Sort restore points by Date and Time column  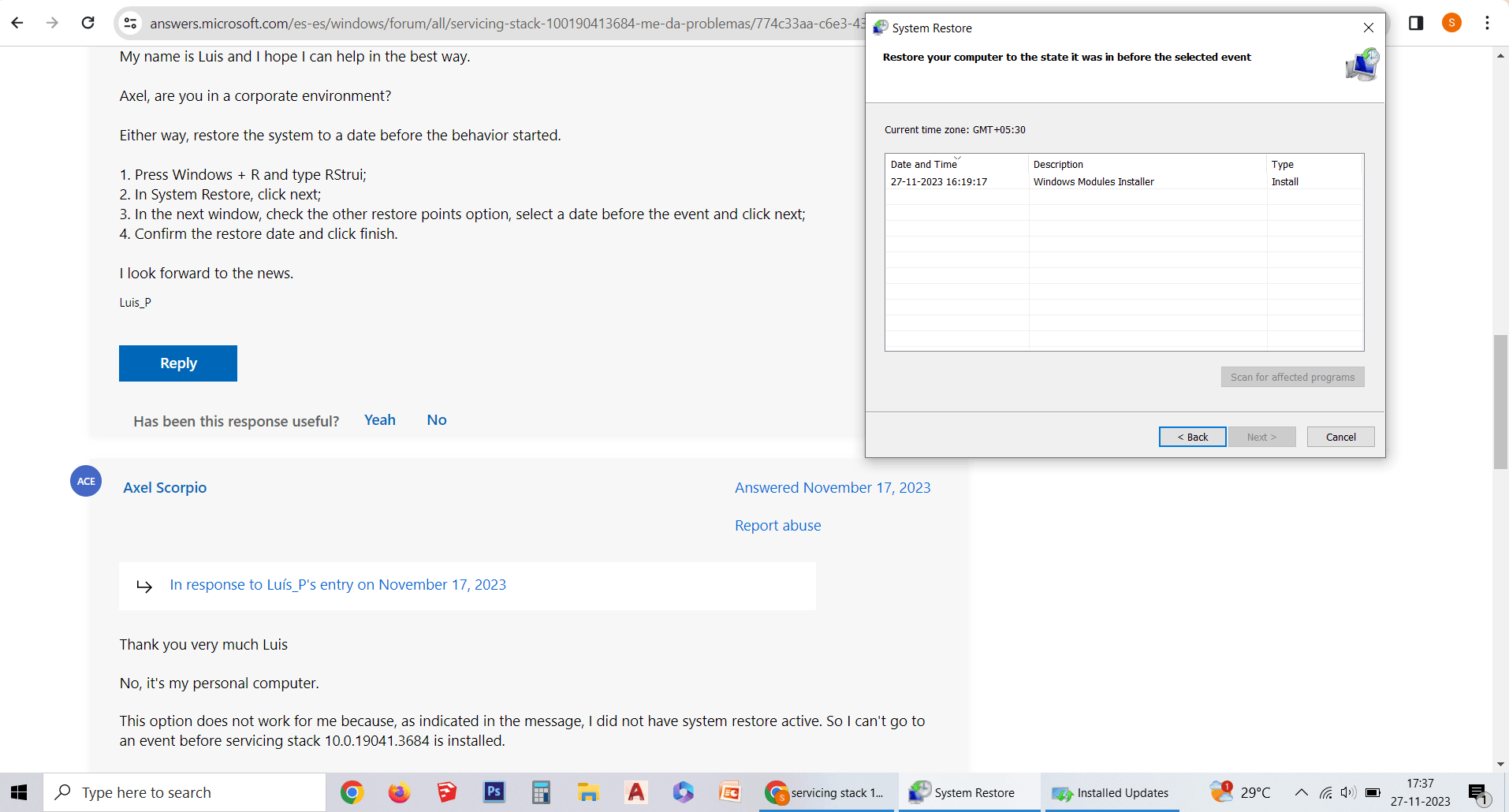[923, 164]
